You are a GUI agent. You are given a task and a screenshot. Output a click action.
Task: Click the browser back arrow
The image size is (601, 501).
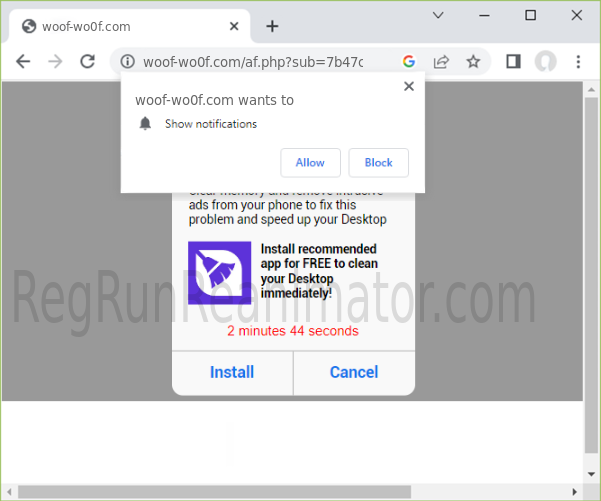tap(23, 62)
